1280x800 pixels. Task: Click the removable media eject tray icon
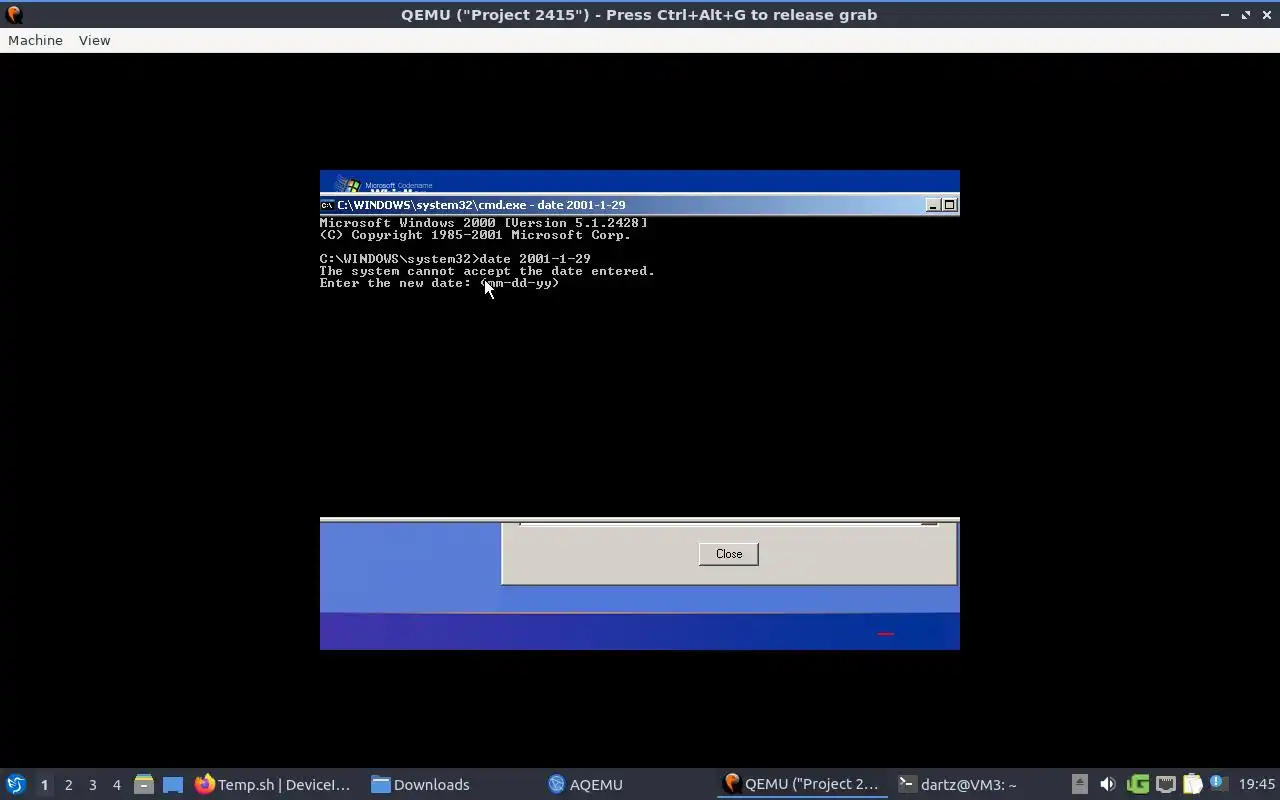(1079, 784)
